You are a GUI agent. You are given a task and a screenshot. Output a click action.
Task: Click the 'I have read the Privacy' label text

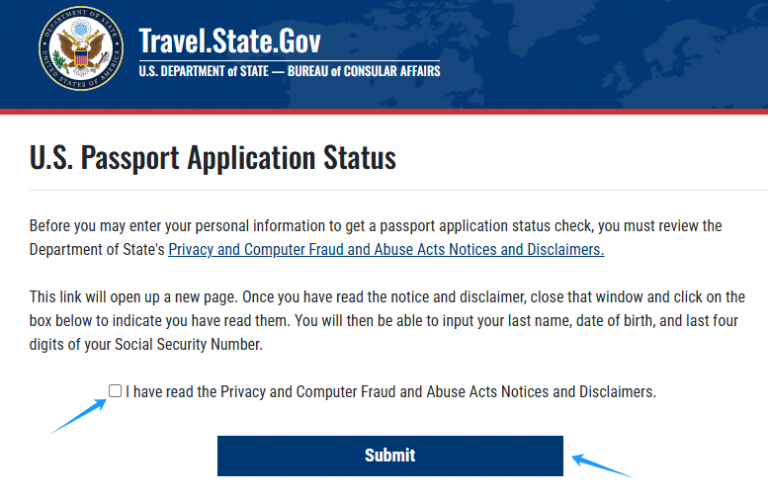391,392
